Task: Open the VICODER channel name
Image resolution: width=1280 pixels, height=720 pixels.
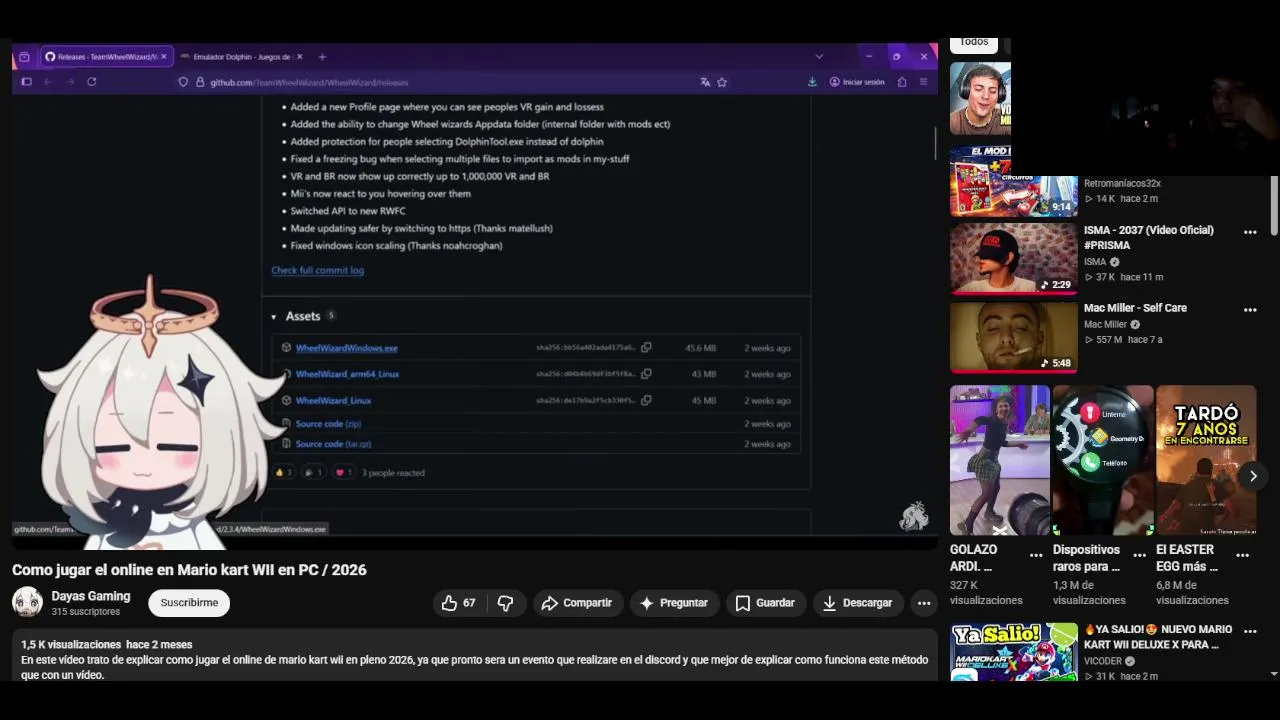Action: click(1103, 661)
